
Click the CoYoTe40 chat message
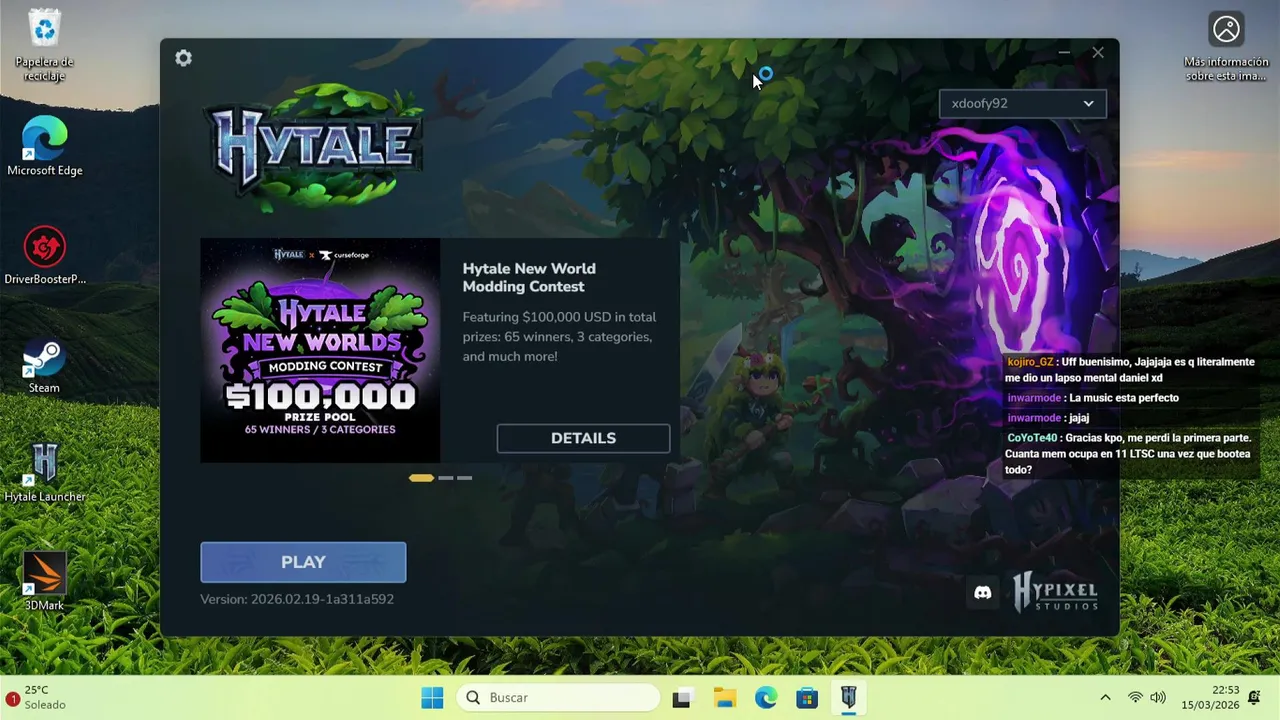(1130, 454)
